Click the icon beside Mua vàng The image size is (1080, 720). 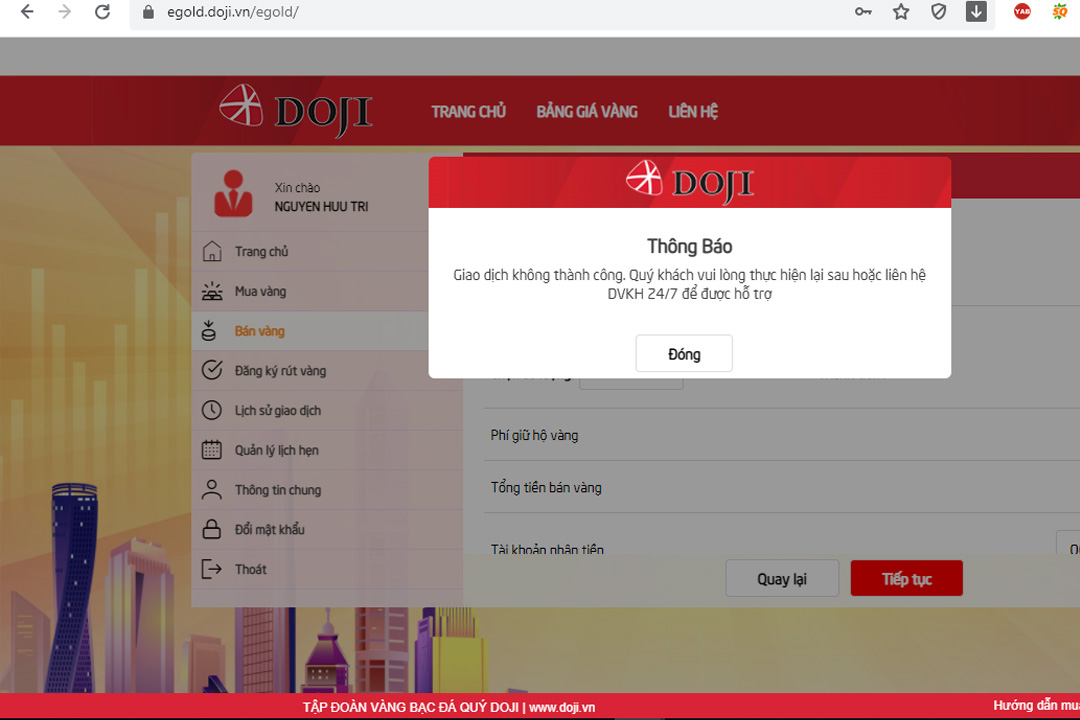(212, 291)
